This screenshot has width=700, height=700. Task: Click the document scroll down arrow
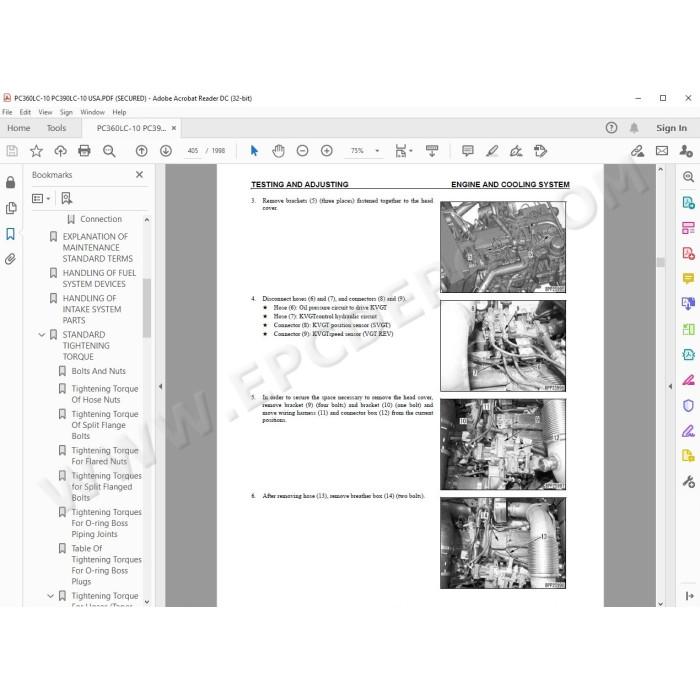[661, 603]
